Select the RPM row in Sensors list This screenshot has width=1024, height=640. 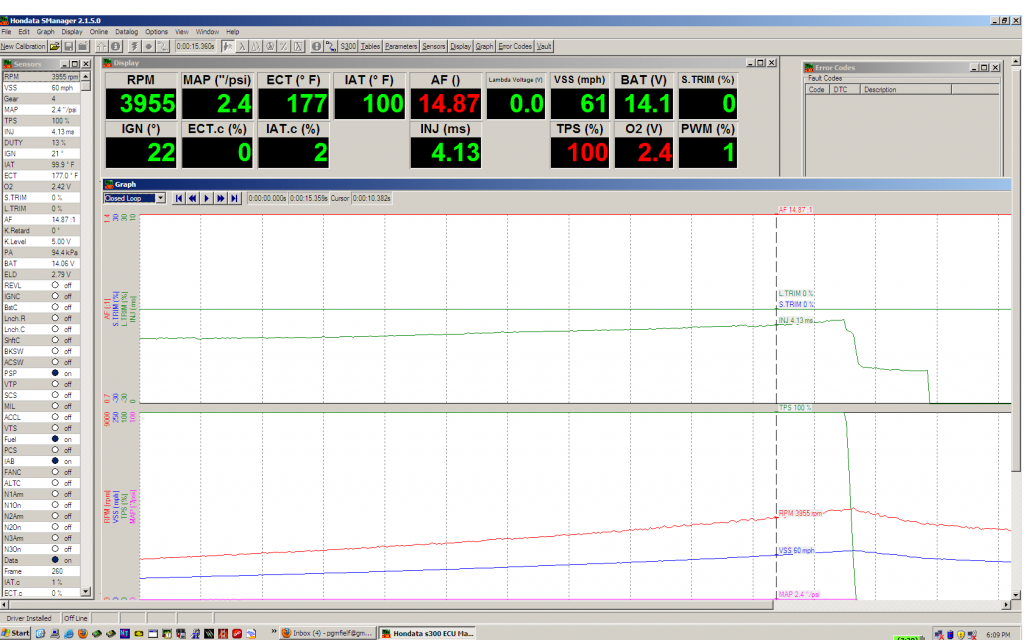point(40,77)
